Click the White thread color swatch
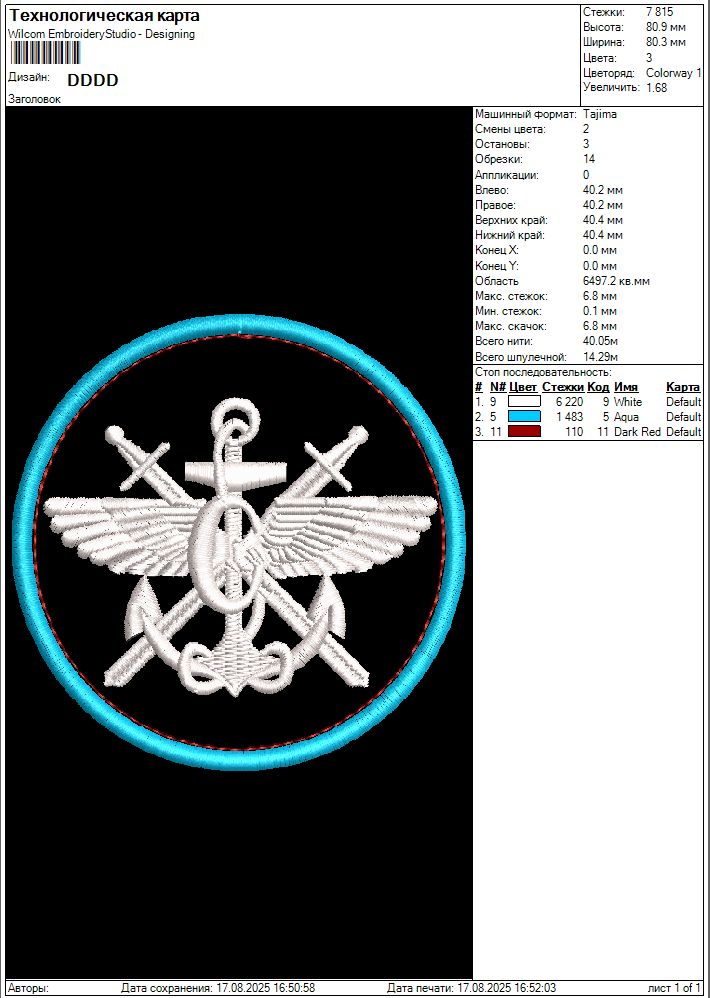 coord(524,402)
